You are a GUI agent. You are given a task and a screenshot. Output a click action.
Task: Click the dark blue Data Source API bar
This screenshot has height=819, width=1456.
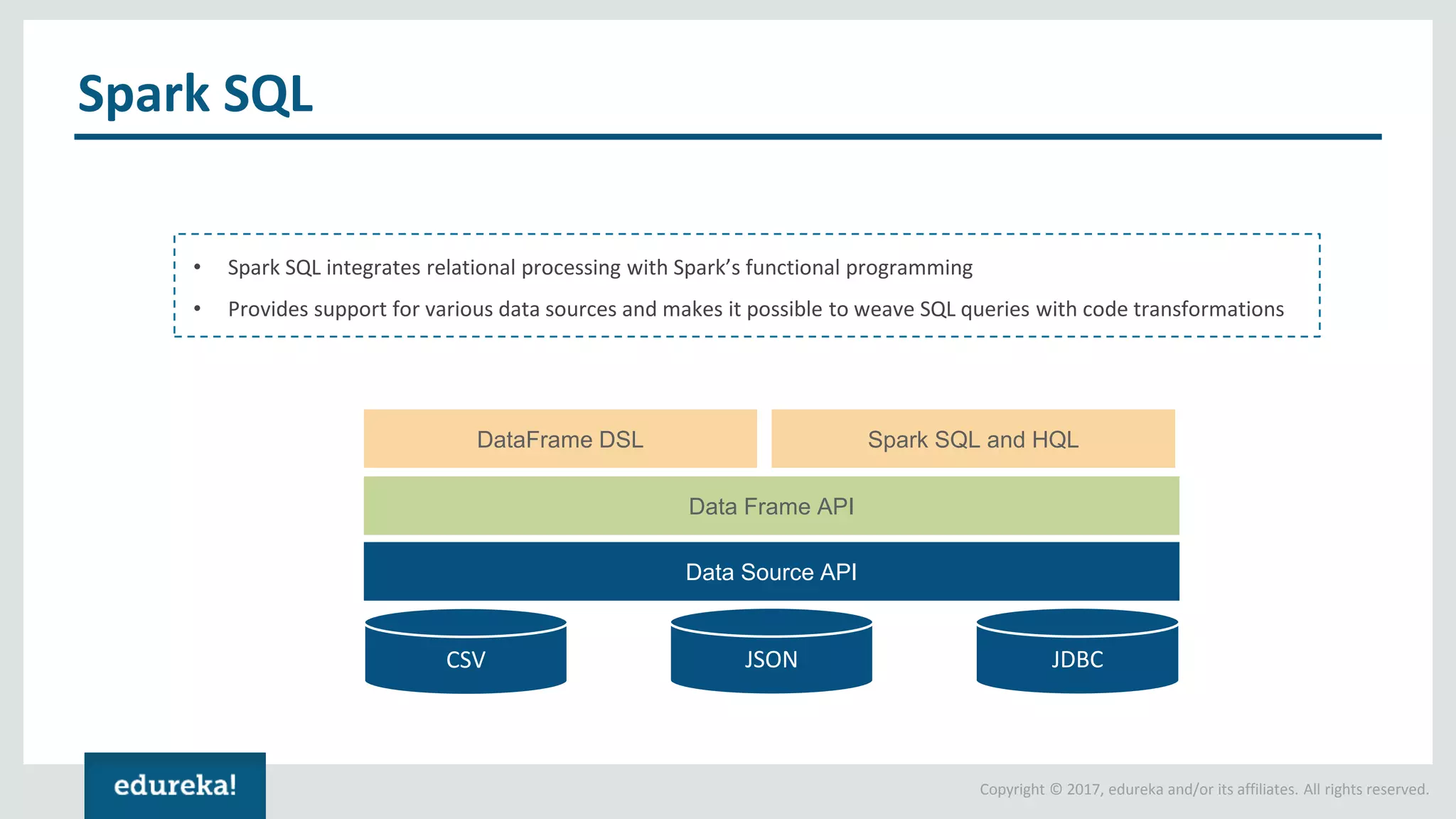coord(771,572)
